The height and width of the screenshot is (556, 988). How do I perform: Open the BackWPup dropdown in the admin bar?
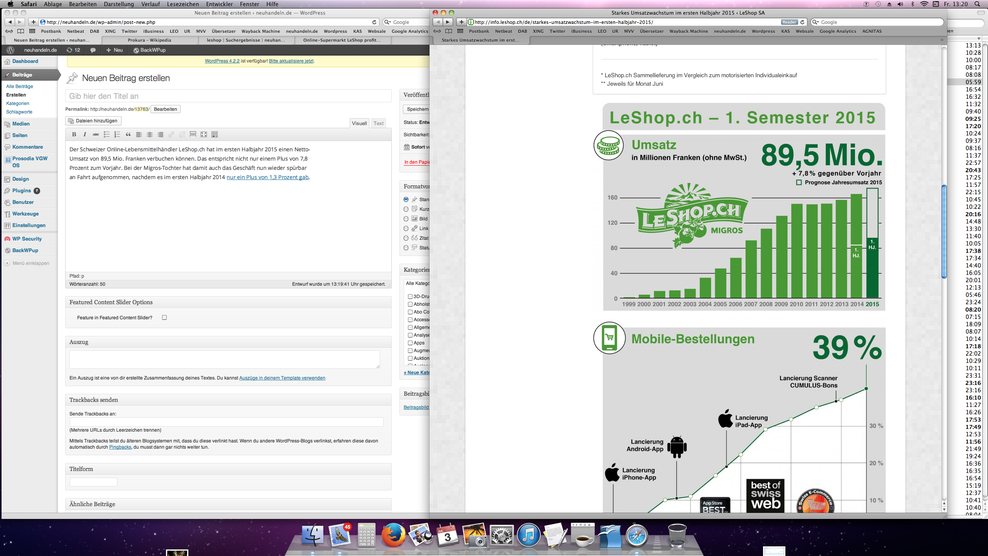[149, 50]
